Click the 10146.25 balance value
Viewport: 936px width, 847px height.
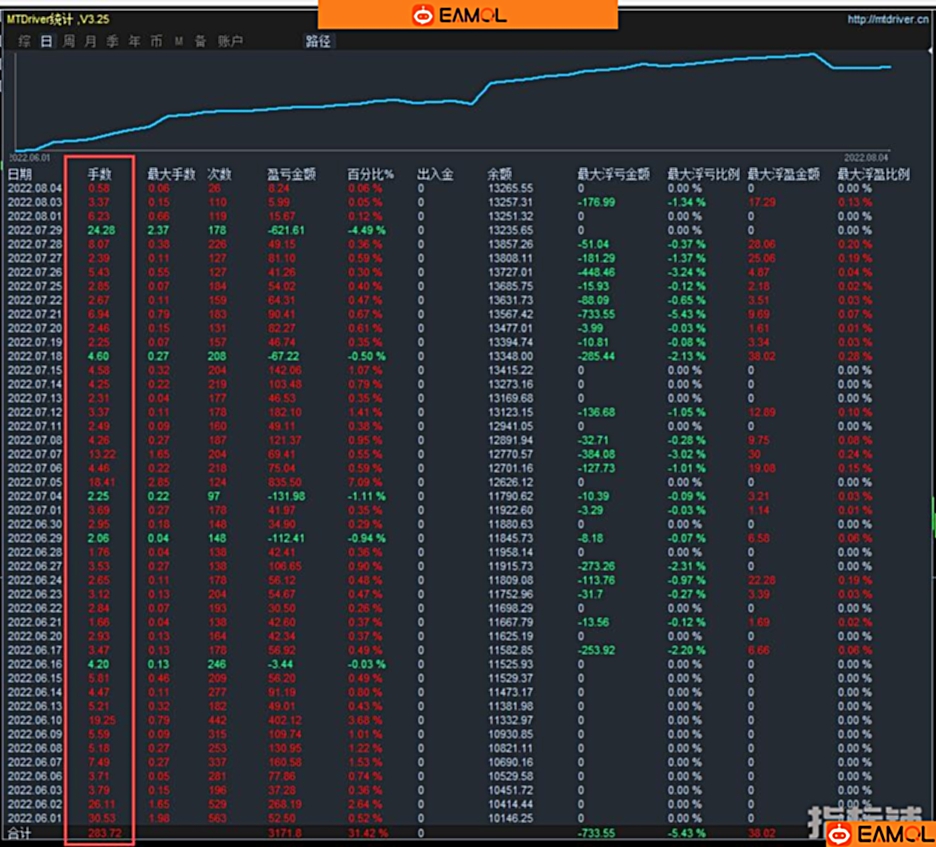pyautogui.click(x=511, y=818)
